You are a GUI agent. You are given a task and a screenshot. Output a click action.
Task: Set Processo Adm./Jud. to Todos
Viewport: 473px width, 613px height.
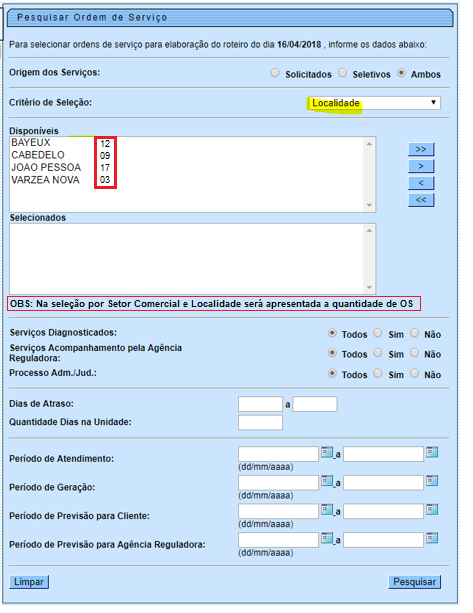[x=332, y=373]
